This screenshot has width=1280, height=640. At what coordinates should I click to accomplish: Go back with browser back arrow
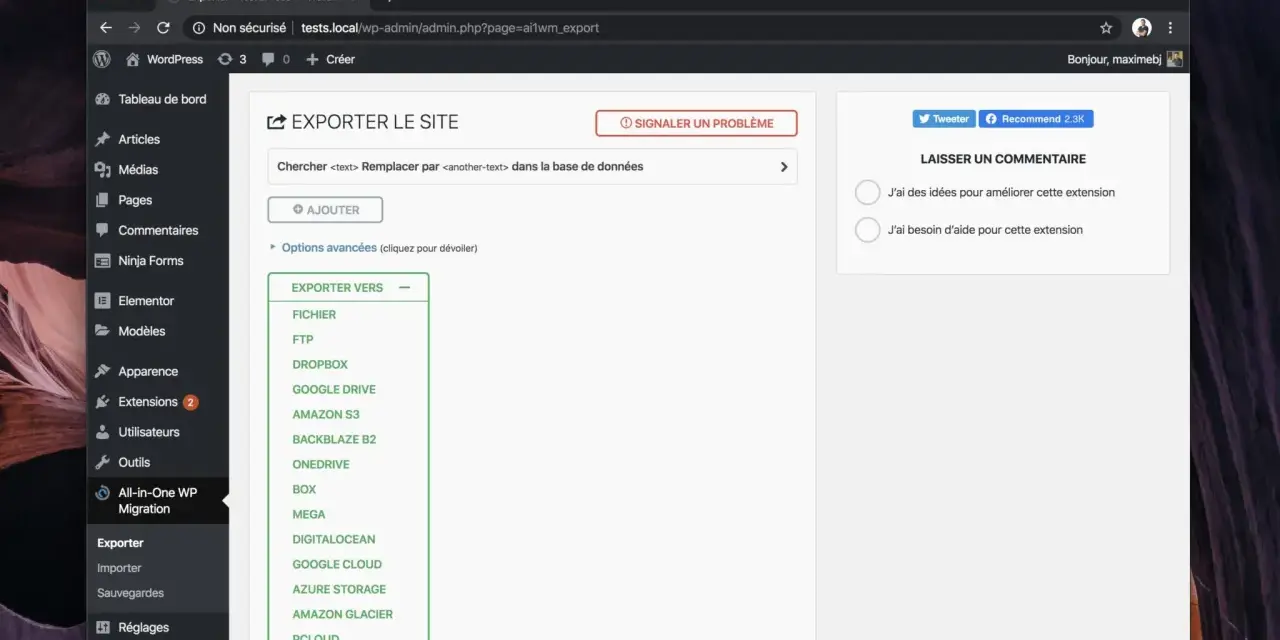(x=106, y=28)
